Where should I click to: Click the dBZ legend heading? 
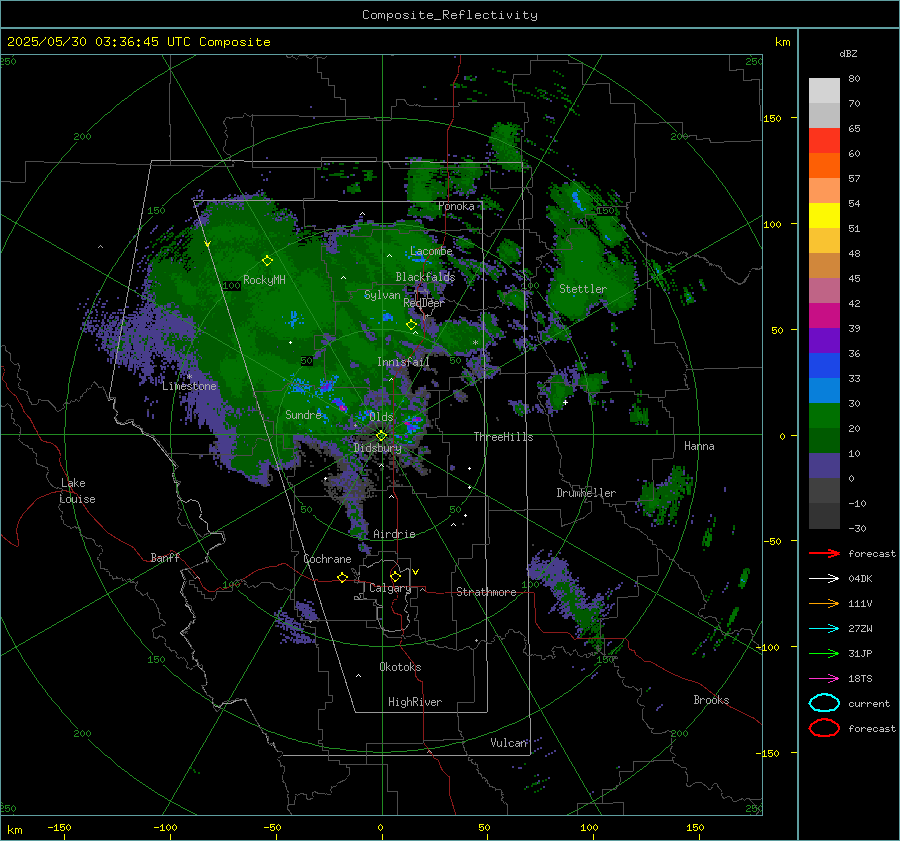[848, 53]
